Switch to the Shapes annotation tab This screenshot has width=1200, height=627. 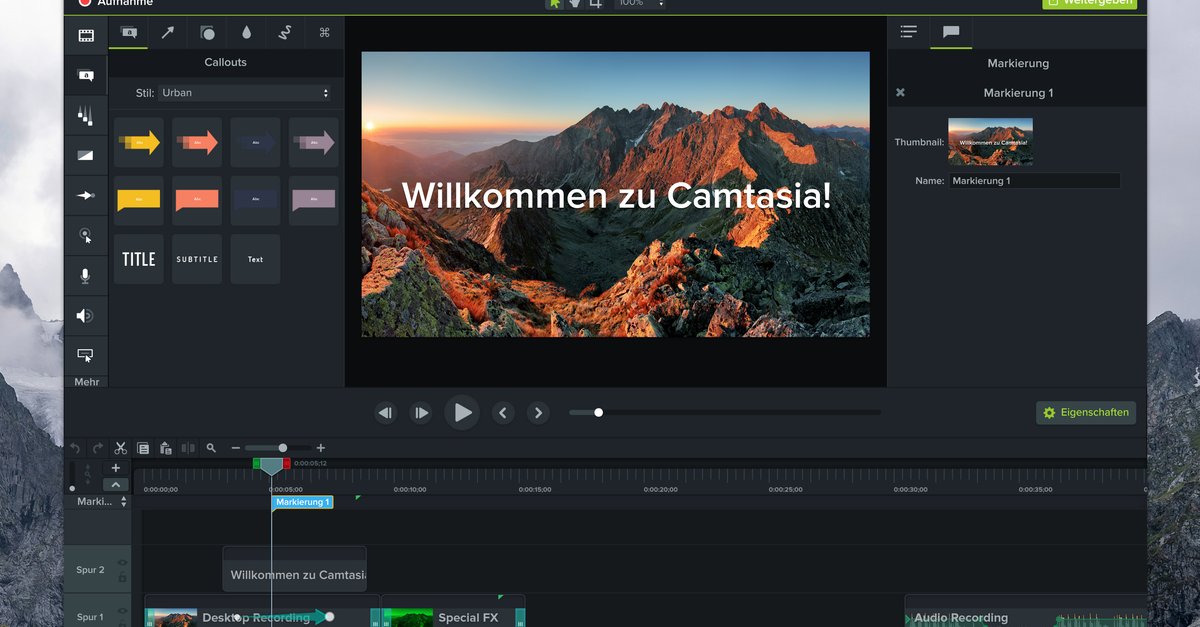coord(207,32)
